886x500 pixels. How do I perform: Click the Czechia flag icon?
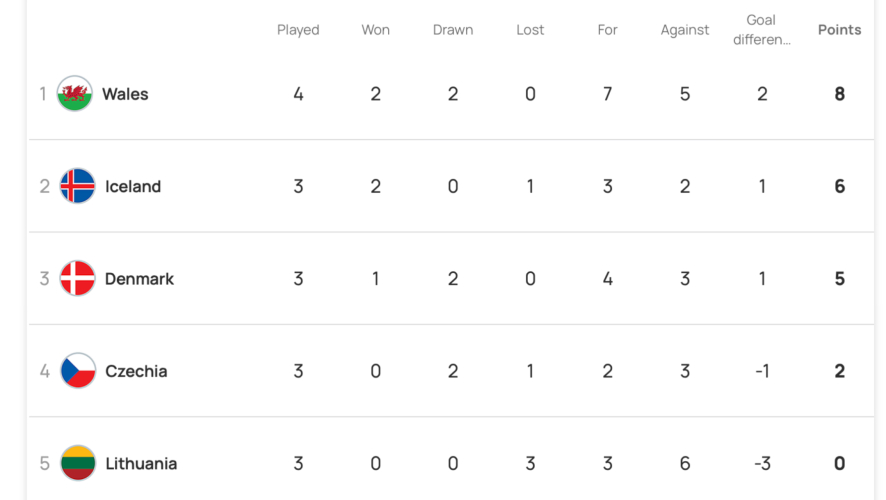(77, 371)
